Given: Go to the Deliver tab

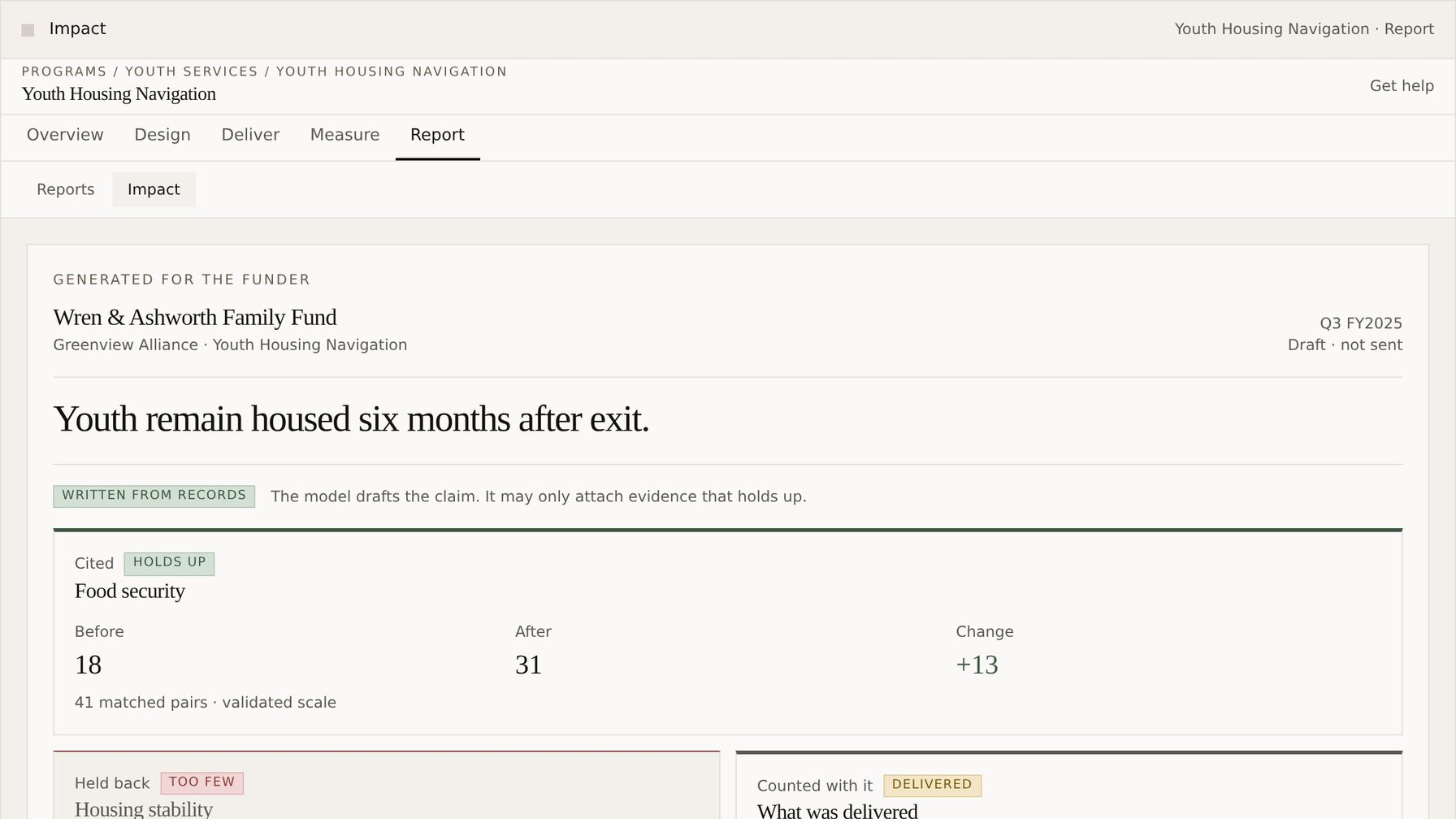Looking at the screenshot, I should (x=250, y=135).
